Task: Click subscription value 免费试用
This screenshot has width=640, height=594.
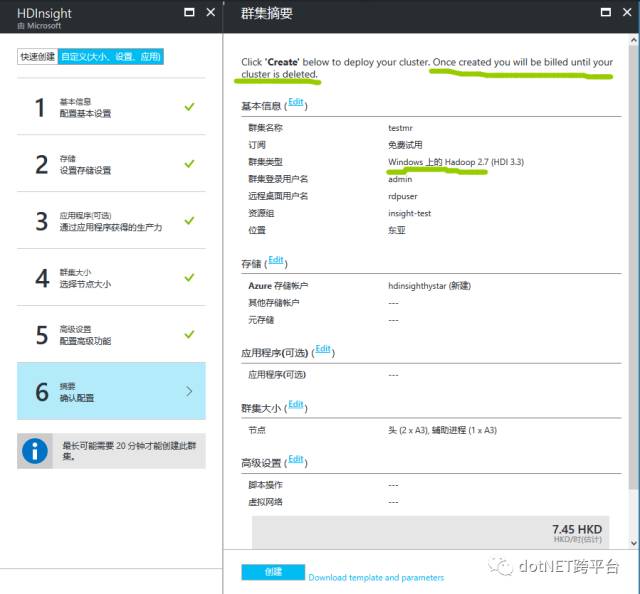Action: [x=405, y=145]
